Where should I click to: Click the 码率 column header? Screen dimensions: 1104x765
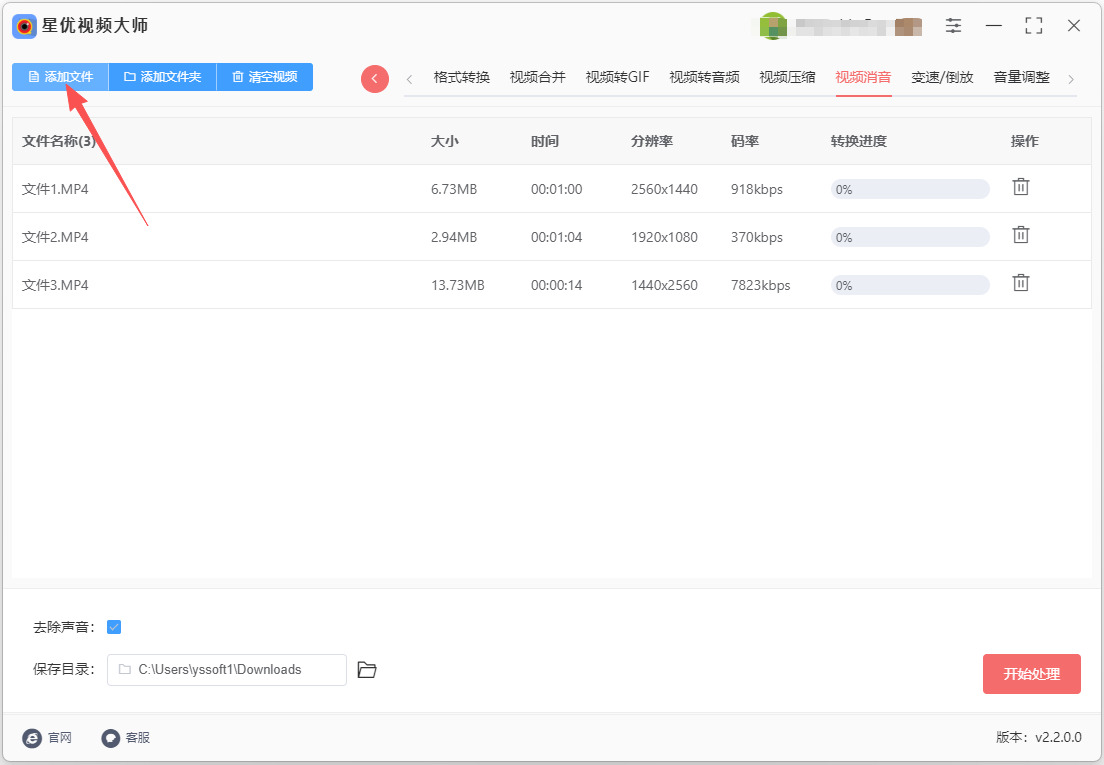pyautogui.click(x=745, y=141)
